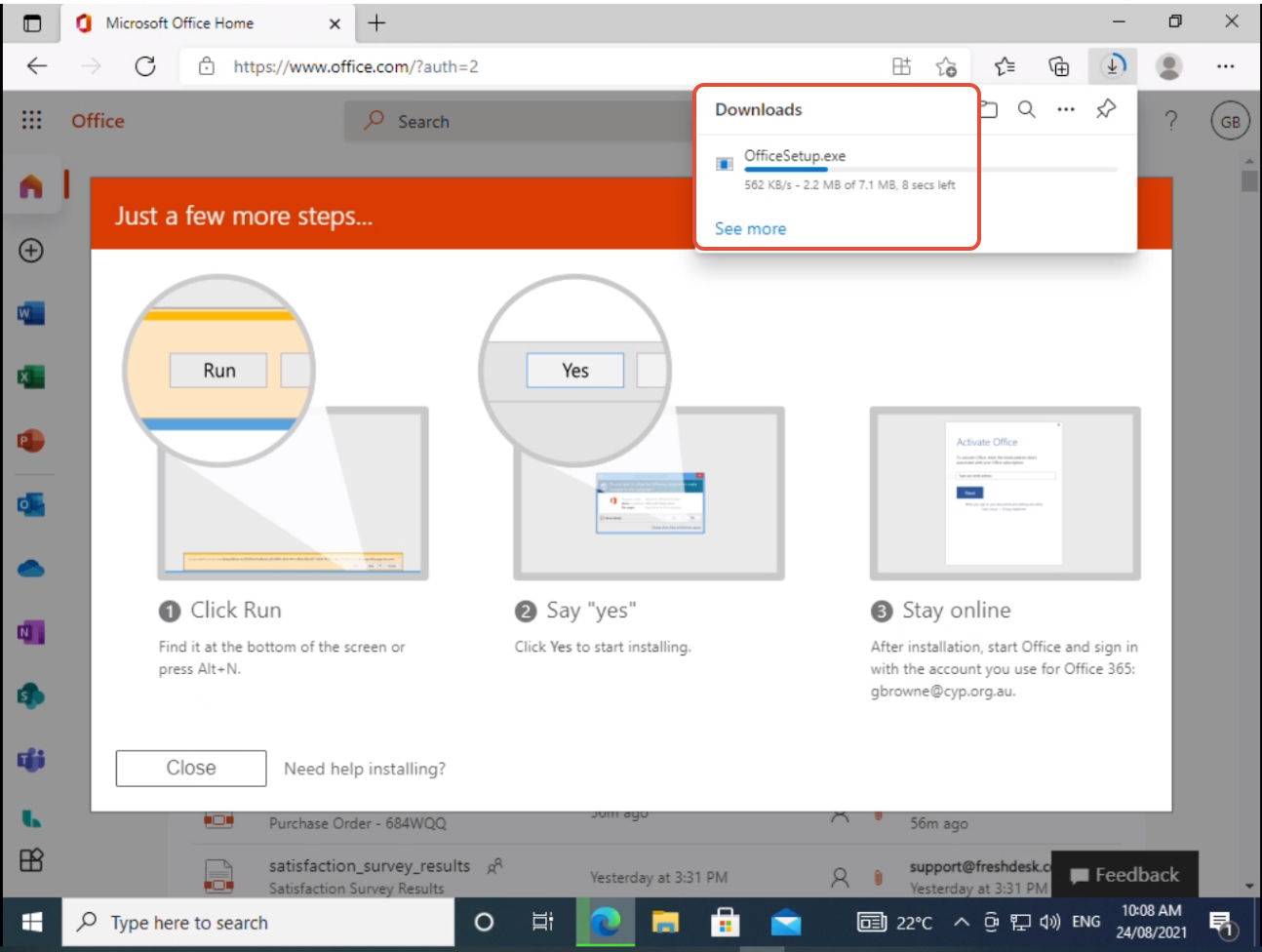
Task: Click the OfficeSetup.exe download progress bar
Action: point(930,170)
